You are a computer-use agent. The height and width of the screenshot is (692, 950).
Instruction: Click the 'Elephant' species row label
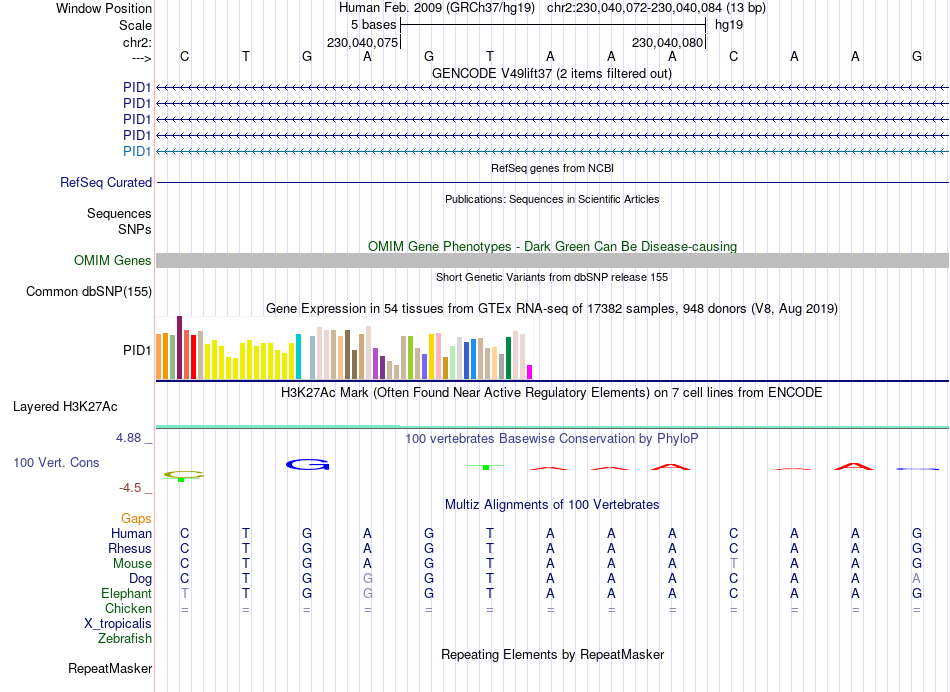pos(126,593)
